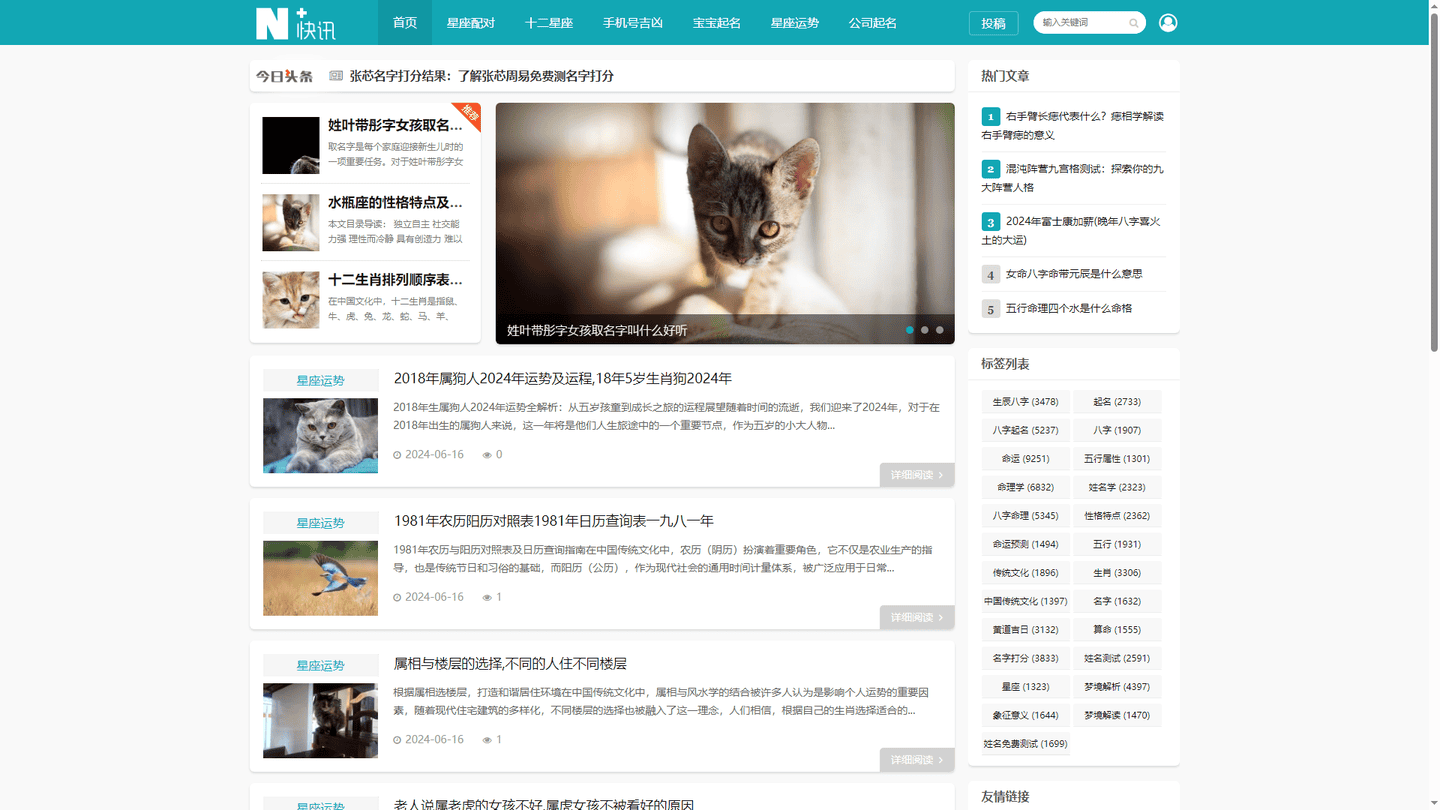Screen dimensions: 1440x810
Task: Select the second carousel dot
Action: coord(924,330)
